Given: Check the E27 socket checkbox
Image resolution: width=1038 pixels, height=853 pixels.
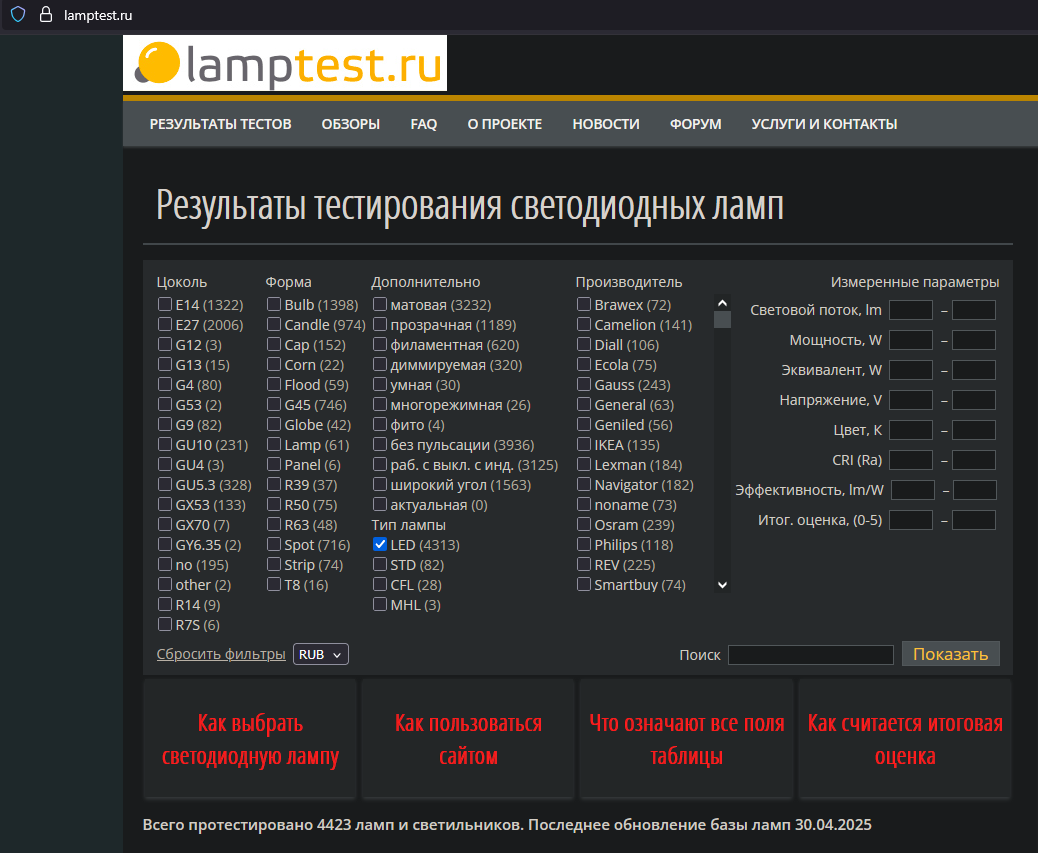Looking at the screenshot, I should (x=165, y=324).
